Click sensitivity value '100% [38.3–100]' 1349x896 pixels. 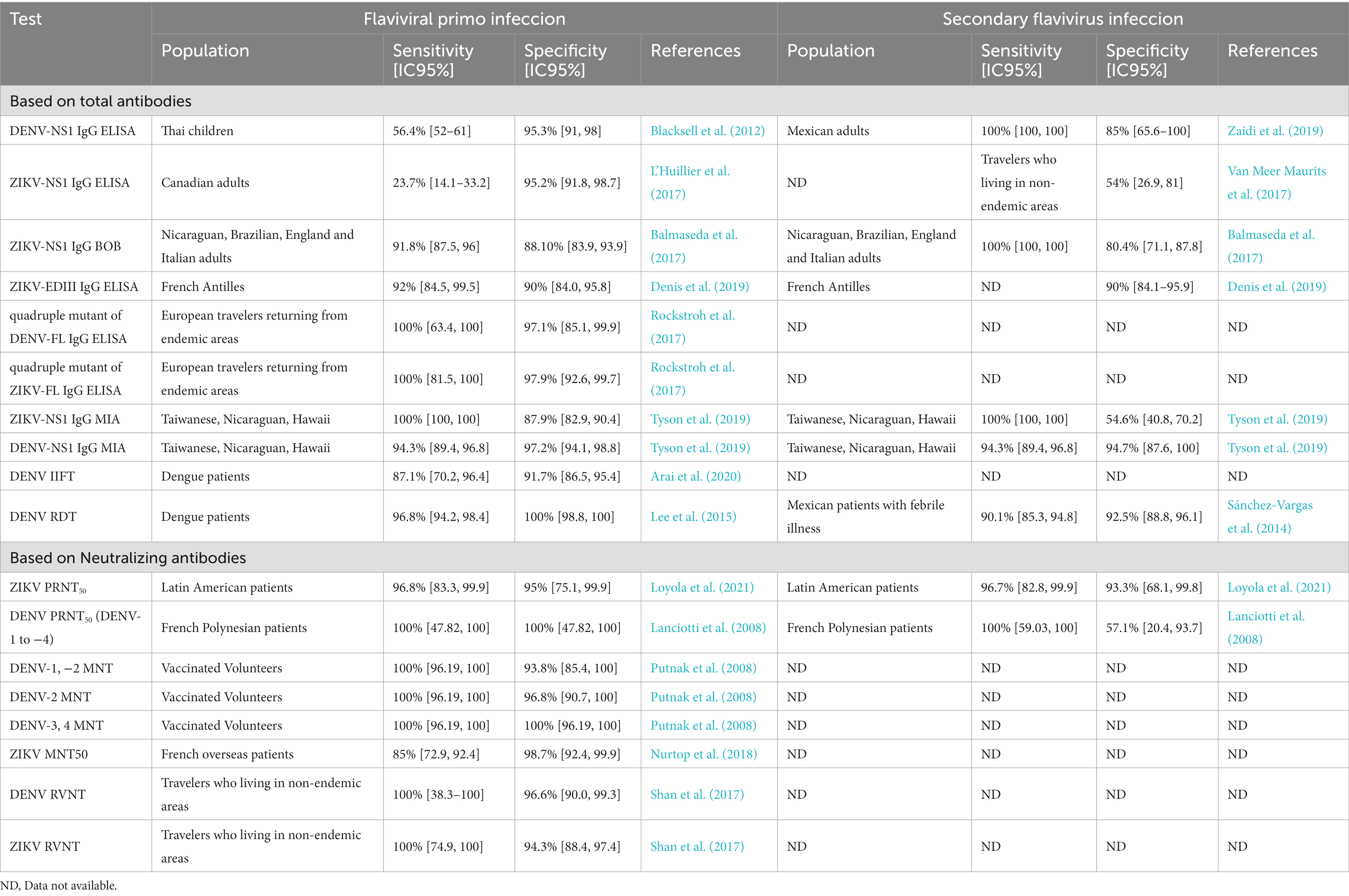tap(438, 794)
